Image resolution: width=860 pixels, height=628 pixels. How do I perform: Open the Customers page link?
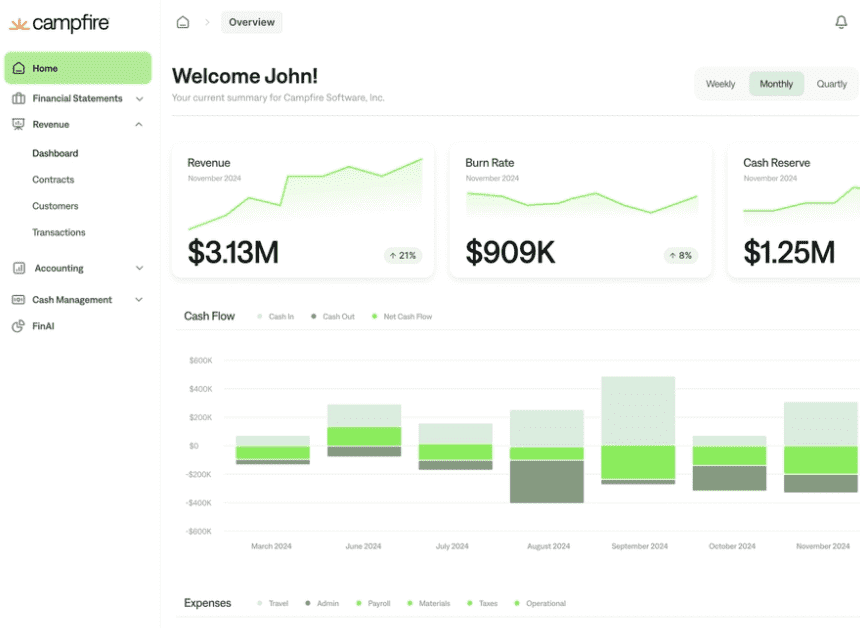[55, 206]
